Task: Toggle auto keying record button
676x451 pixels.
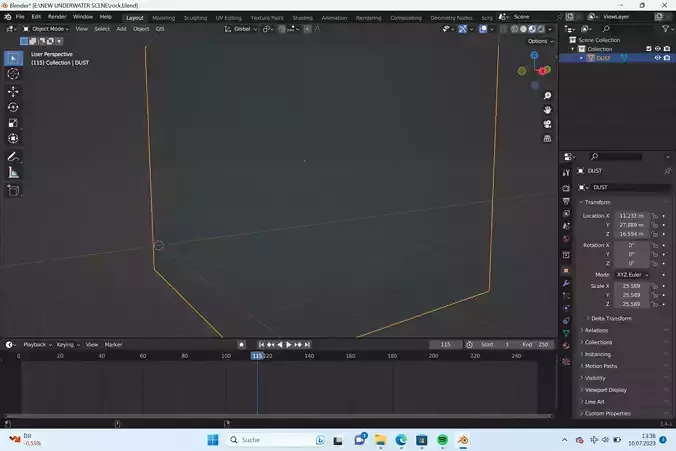Action: [241, 345]
